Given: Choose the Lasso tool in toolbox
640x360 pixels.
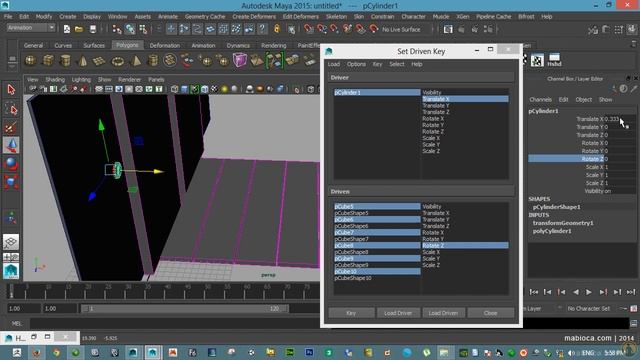Looking at the screenshot, I should click(x=11, y=109).
